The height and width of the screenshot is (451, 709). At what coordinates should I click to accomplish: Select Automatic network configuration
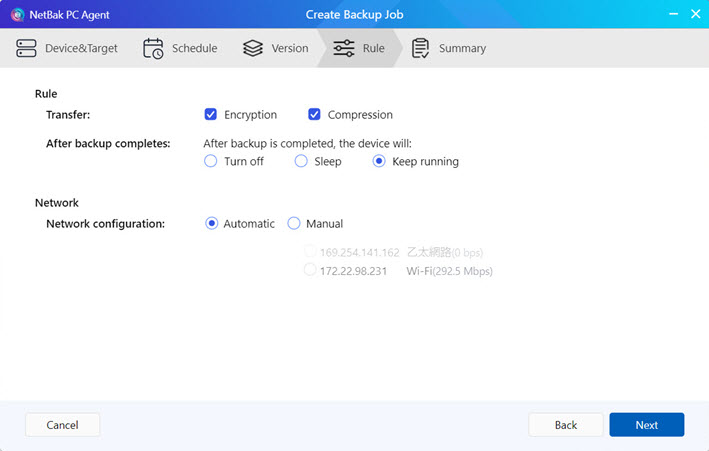(x=211, y=224)
